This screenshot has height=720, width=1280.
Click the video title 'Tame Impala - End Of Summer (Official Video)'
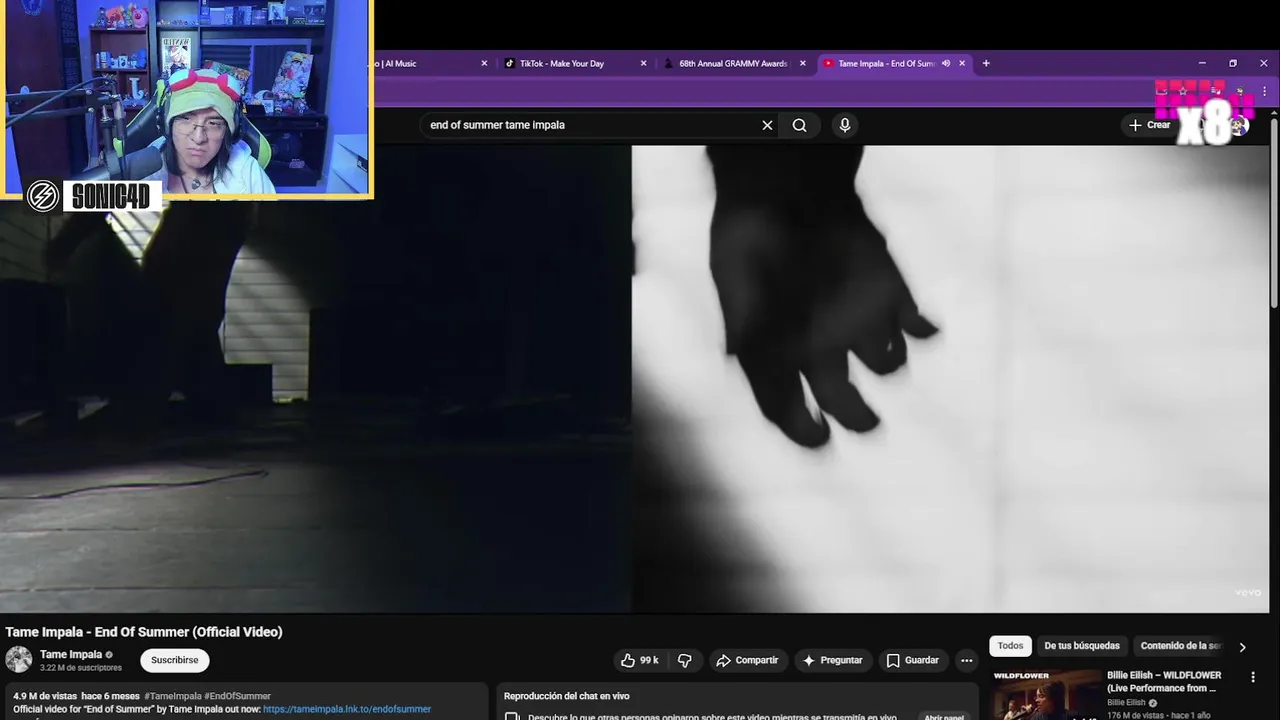[144, 632]
